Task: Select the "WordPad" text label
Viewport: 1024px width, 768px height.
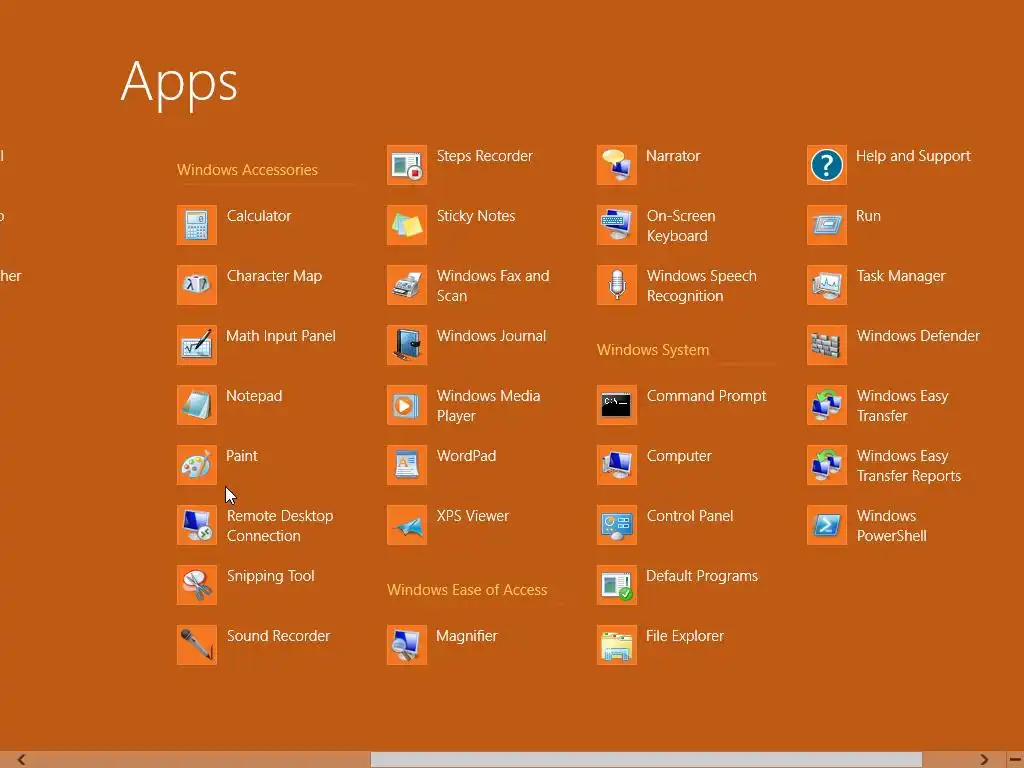Action: [x=466, y=456]
